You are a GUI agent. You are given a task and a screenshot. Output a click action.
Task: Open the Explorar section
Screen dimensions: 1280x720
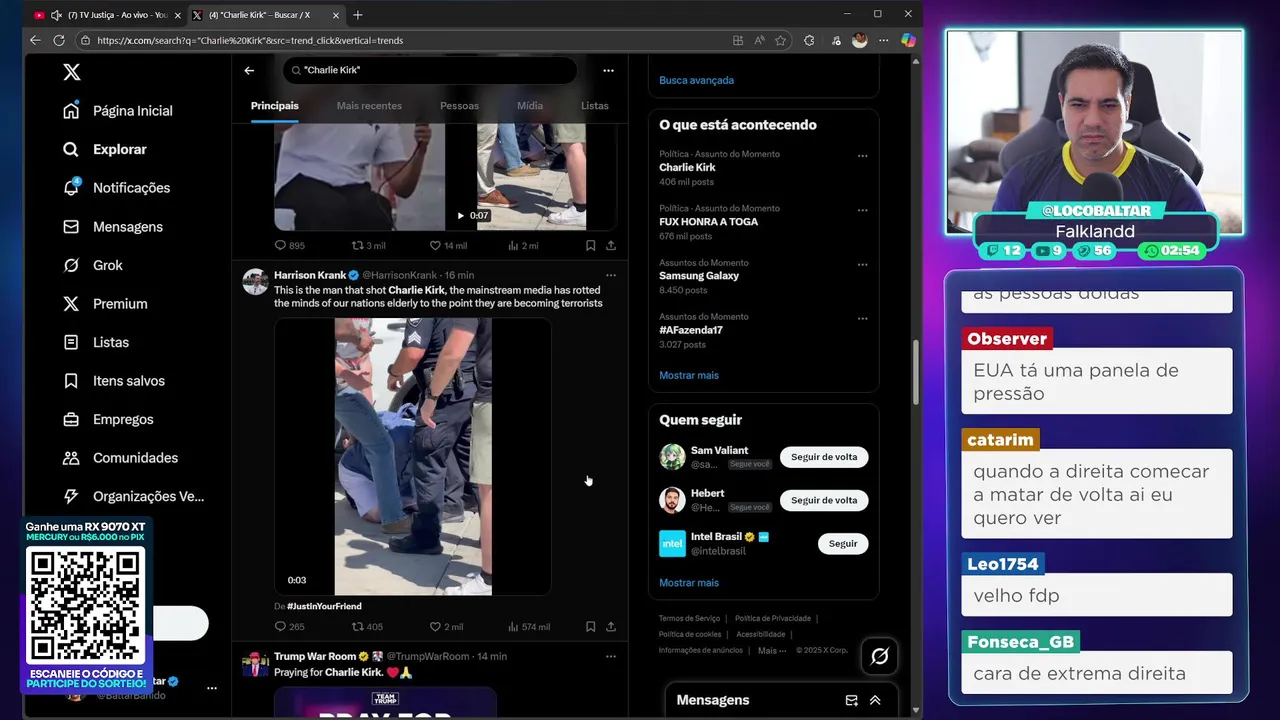click(105, 149)
